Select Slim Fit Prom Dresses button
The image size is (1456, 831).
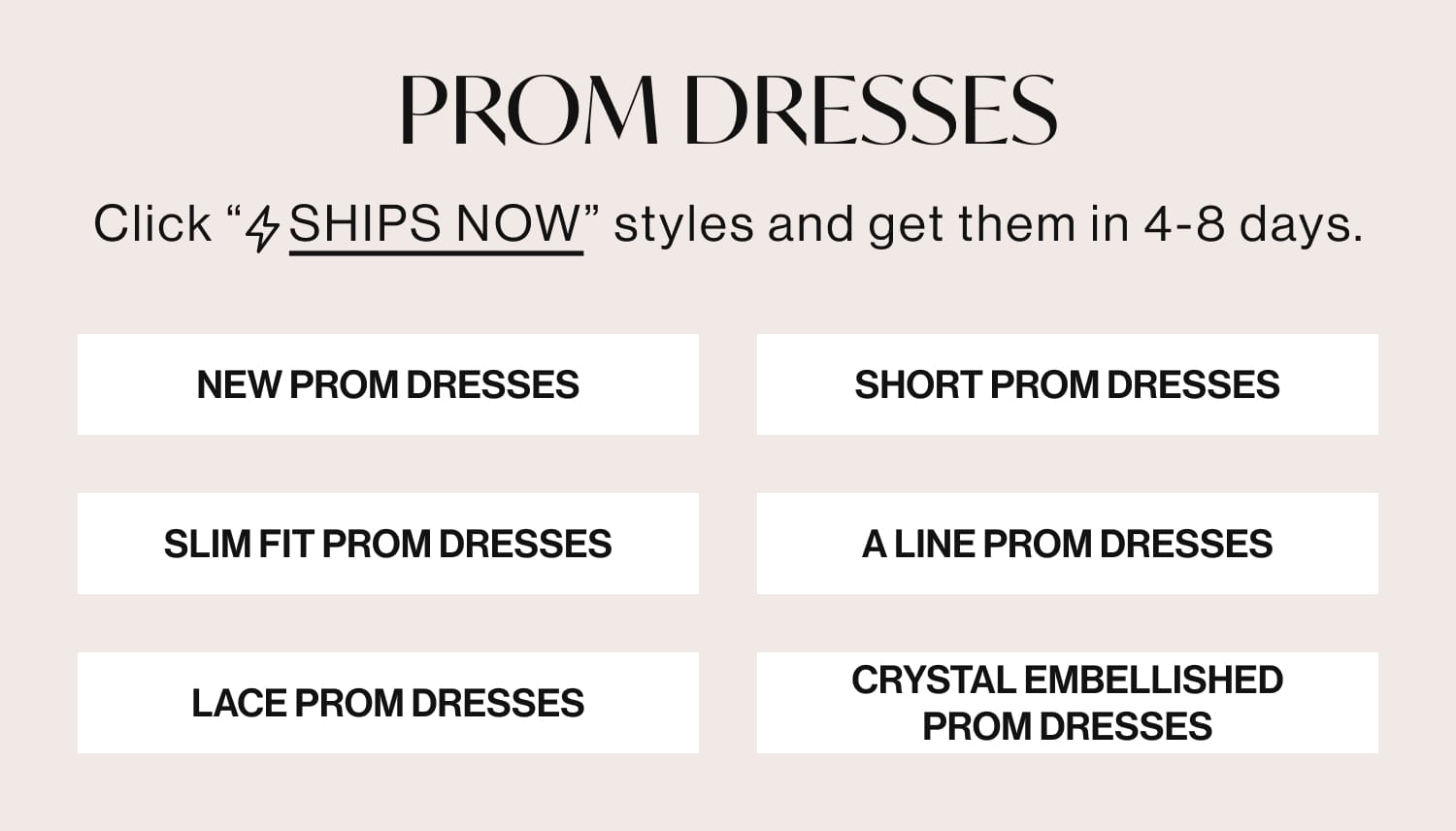pos(388,544)
